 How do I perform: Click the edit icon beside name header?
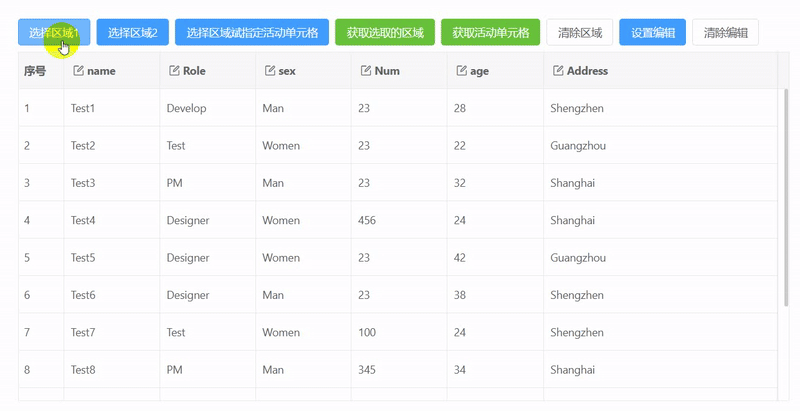[x=78, y=70]
